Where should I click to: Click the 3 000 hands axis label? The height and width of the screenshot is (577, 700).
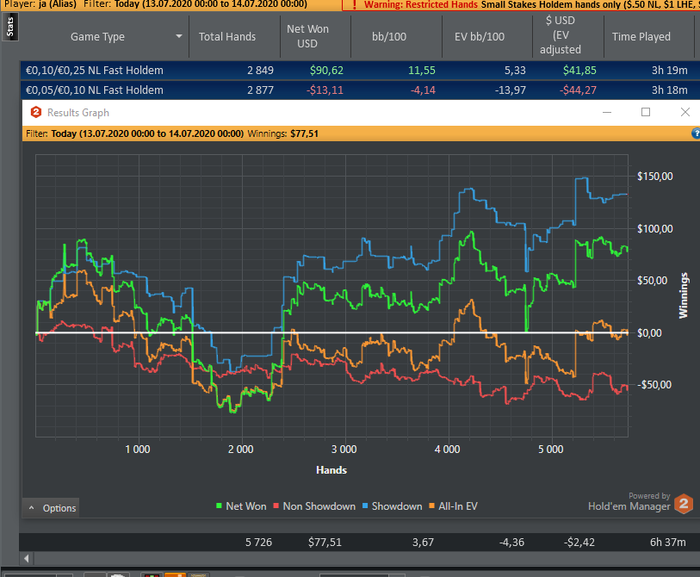[x=344, y=449]
